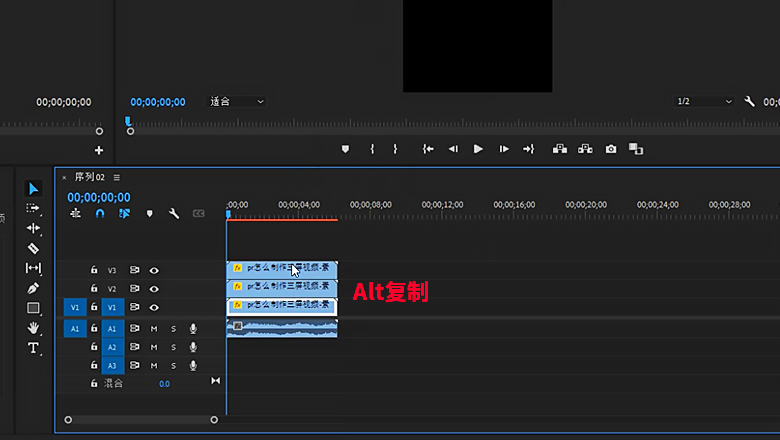
Task: Click Export Frame camera icon
Action: pyautogui.click(x=611, y=149)
